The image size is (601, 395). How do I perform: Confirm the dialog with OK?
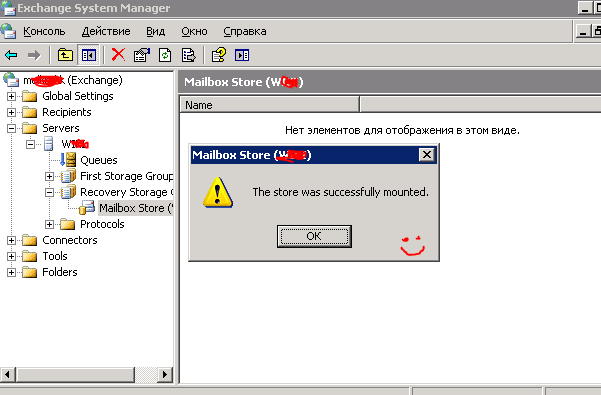[314, 236]
